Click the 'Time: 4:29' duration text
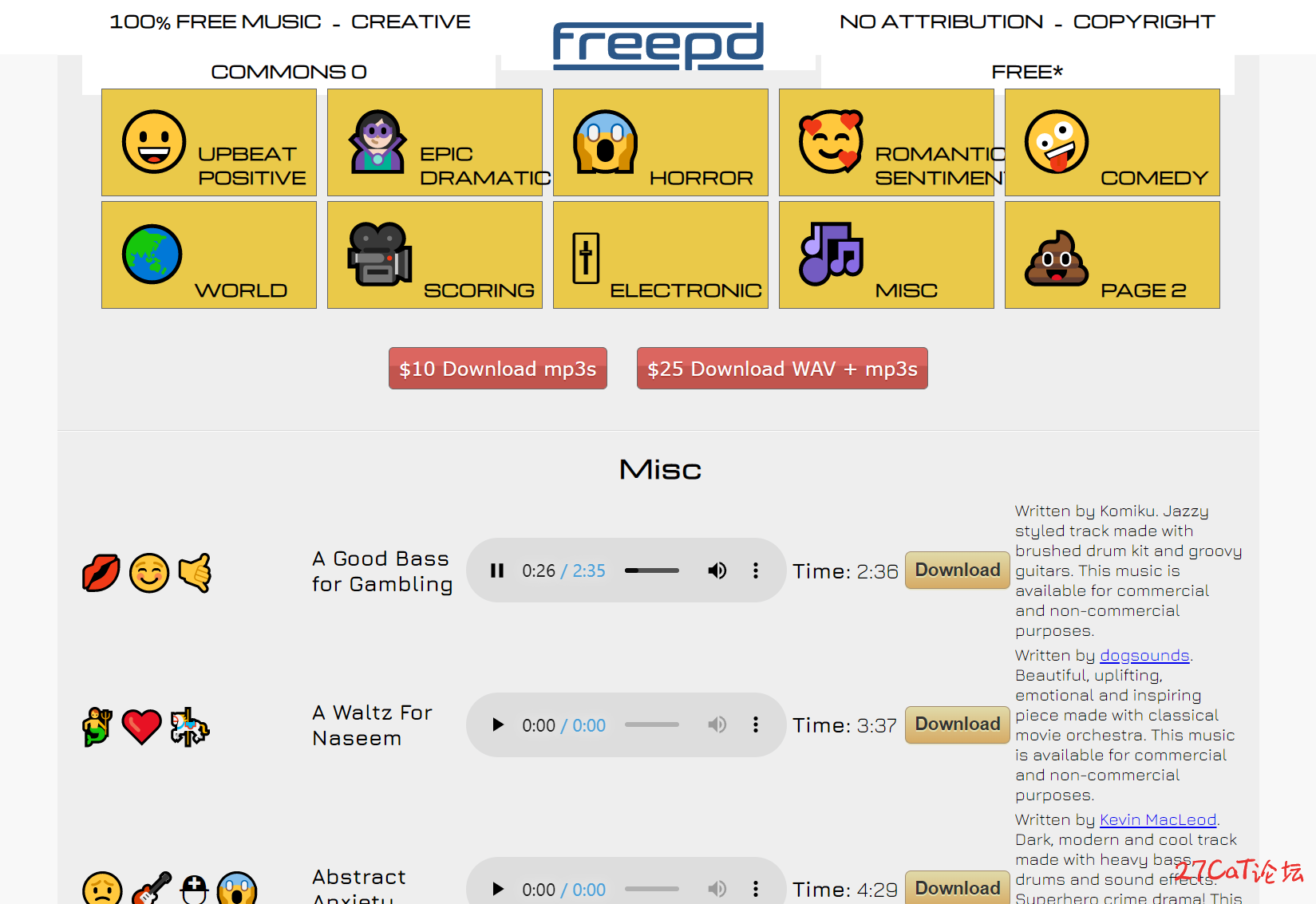Screen dimensions: 1316x904 click(x=845, y=890)
